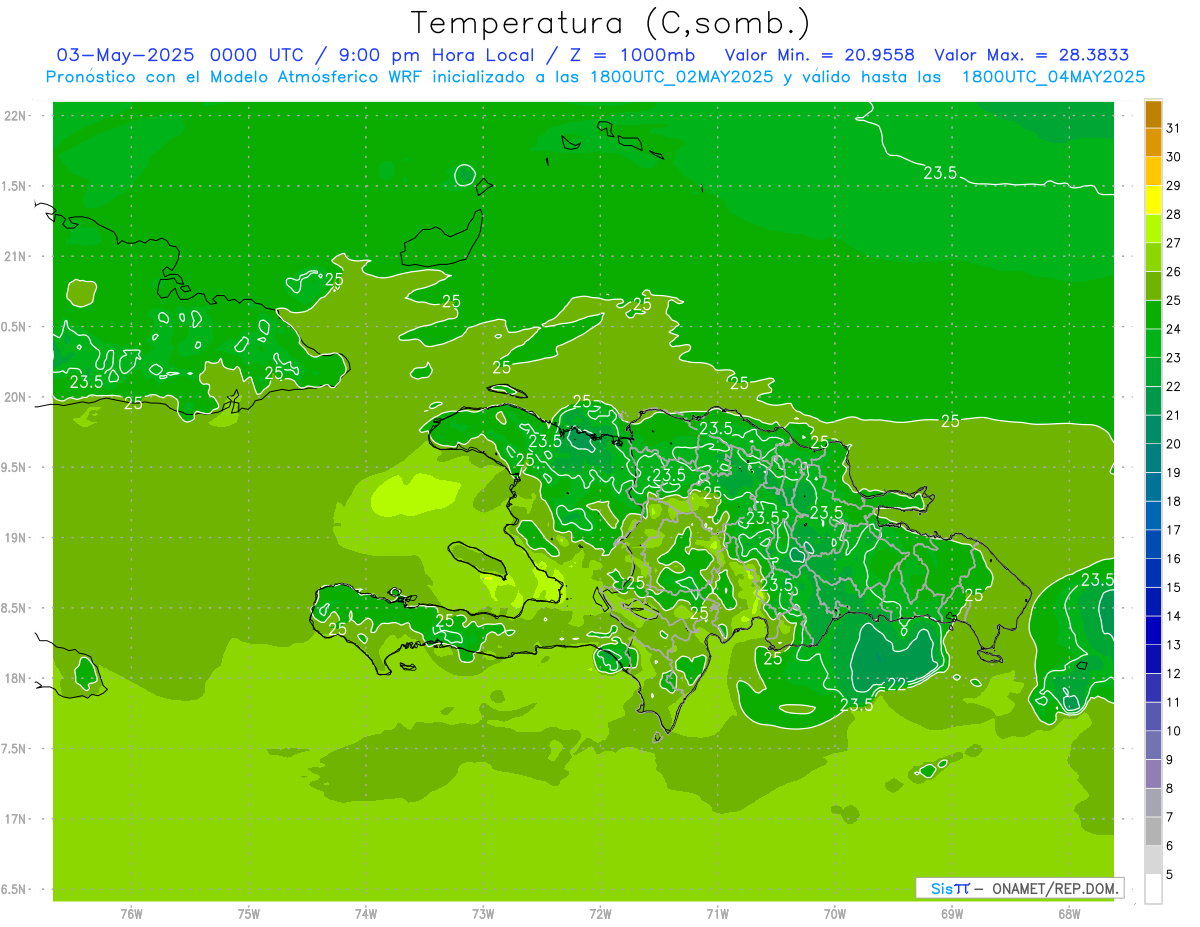Click legend value label '31'
Image resolution: width=1200 pixels, height=927 pixels.
click(x=1174, y=128)
